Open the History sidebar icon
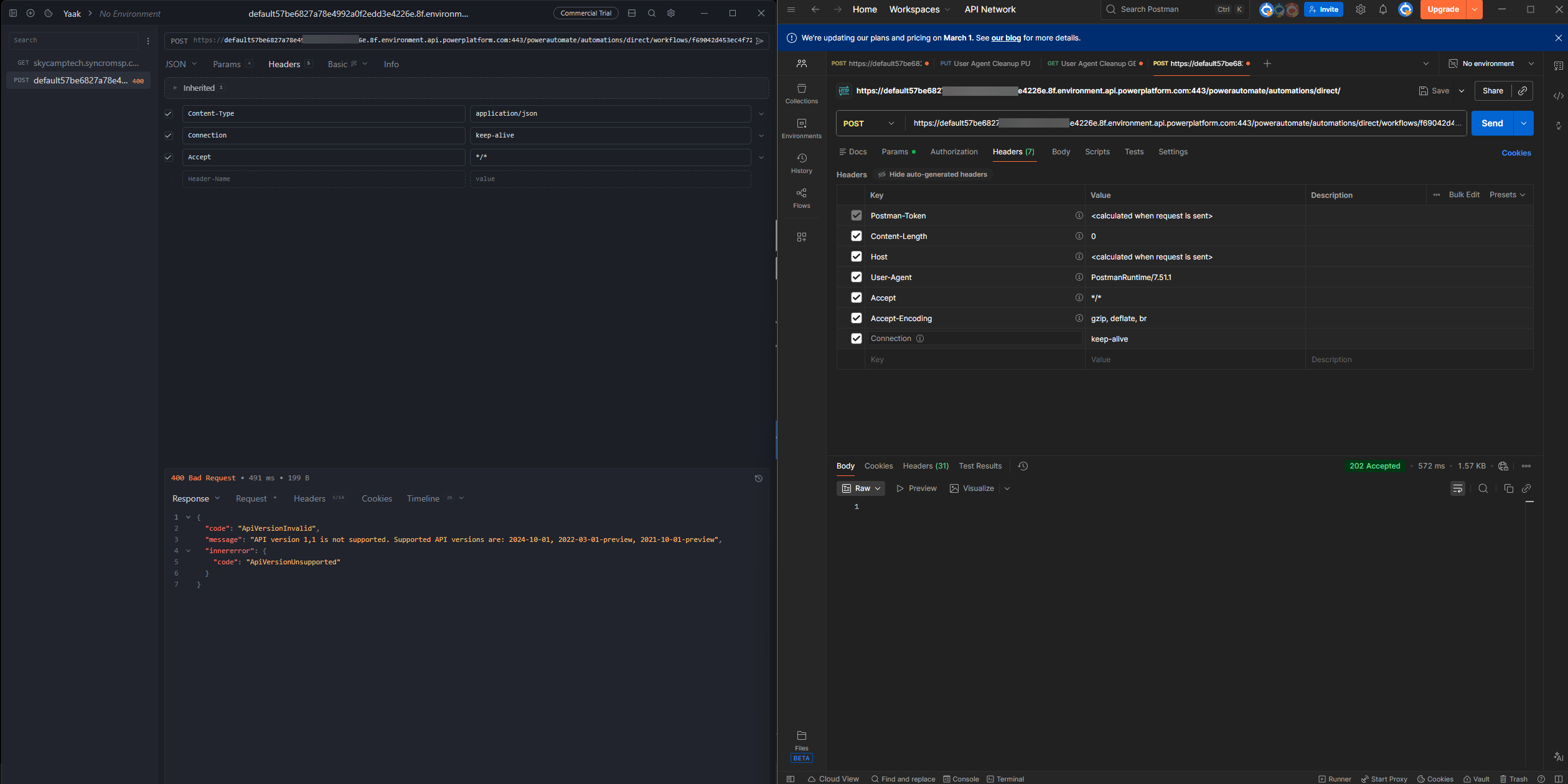The width and height of the screenshot is (1568, 784). (801, 163)
